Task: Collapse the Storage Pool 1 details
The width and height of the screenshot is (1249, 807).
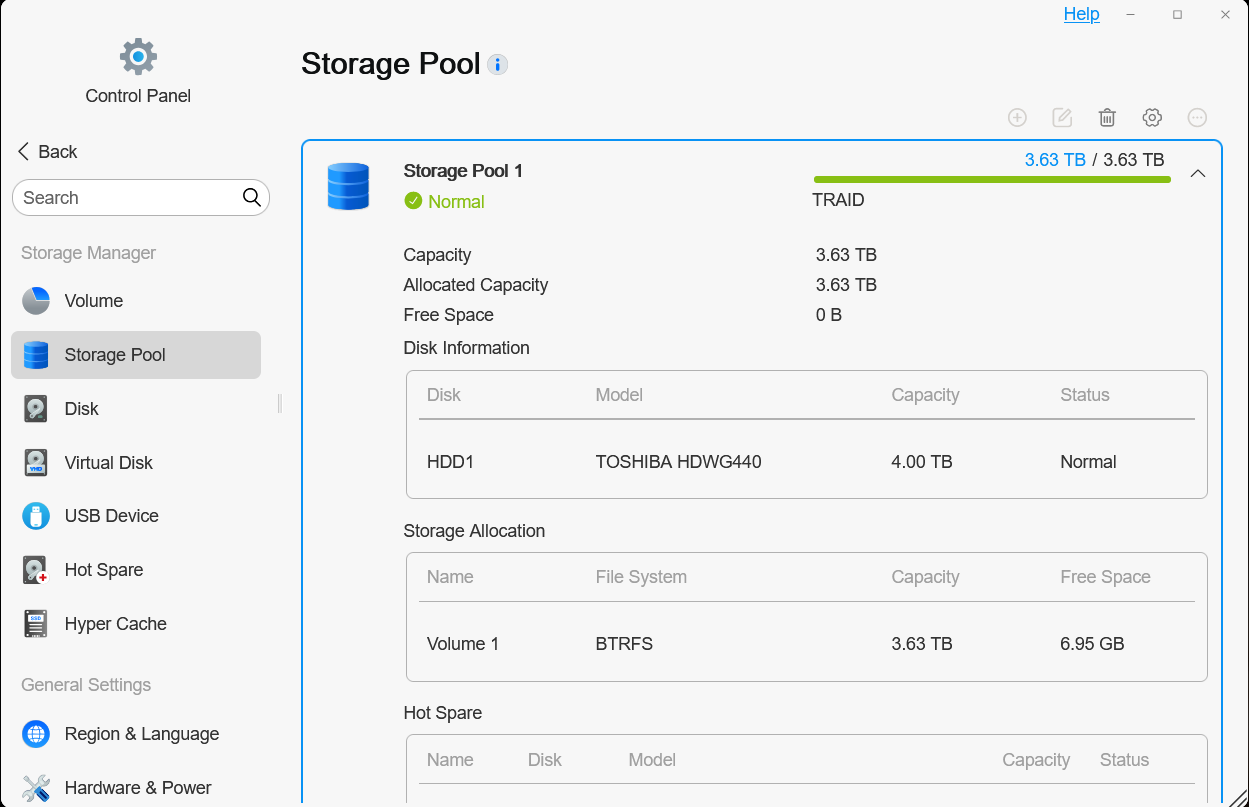Action: click(x=1198, y=174)
